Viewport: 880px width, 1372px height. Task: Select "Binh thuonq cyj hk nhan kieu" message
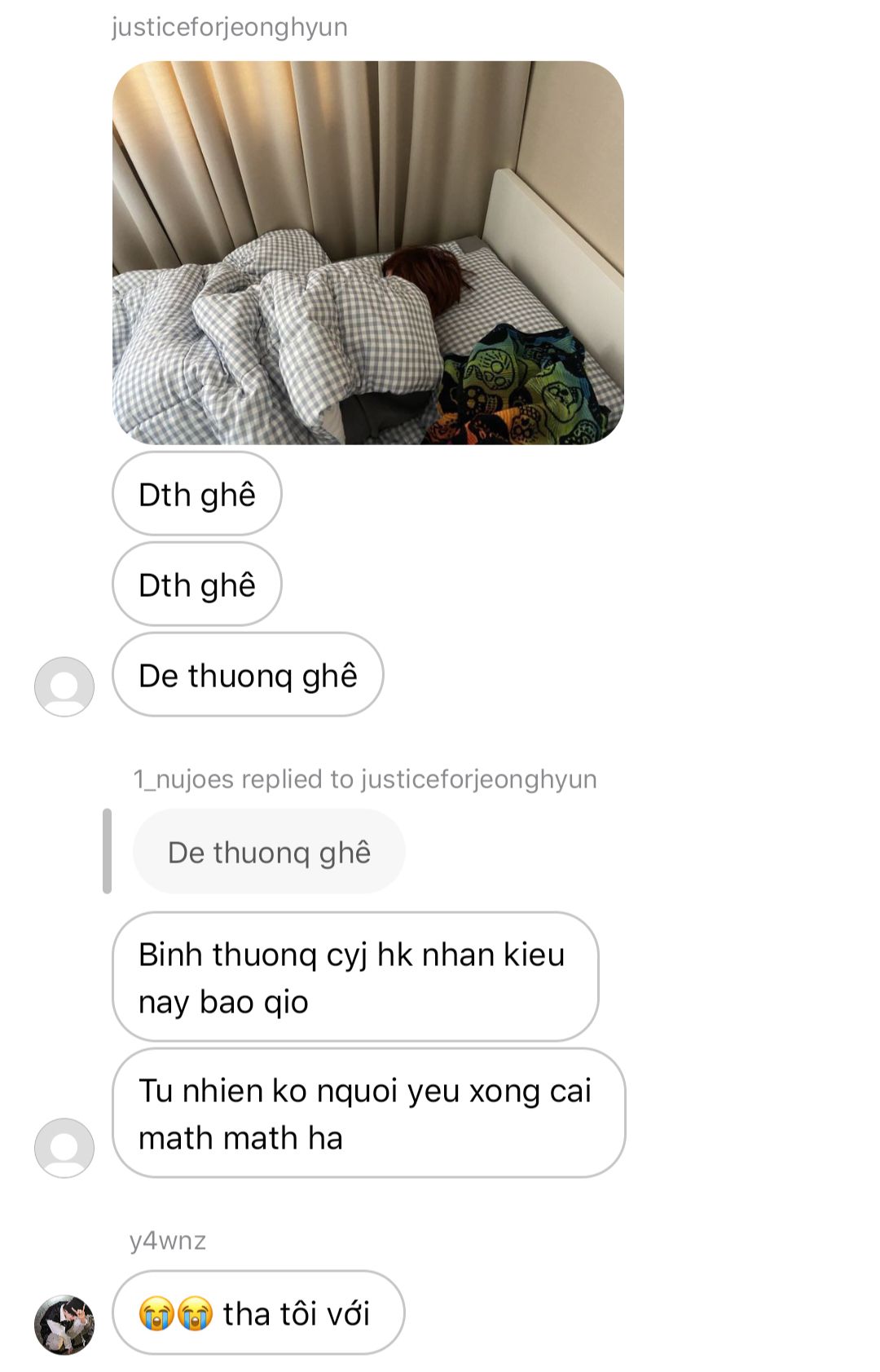pyautogui.click(x=355, y=977)
